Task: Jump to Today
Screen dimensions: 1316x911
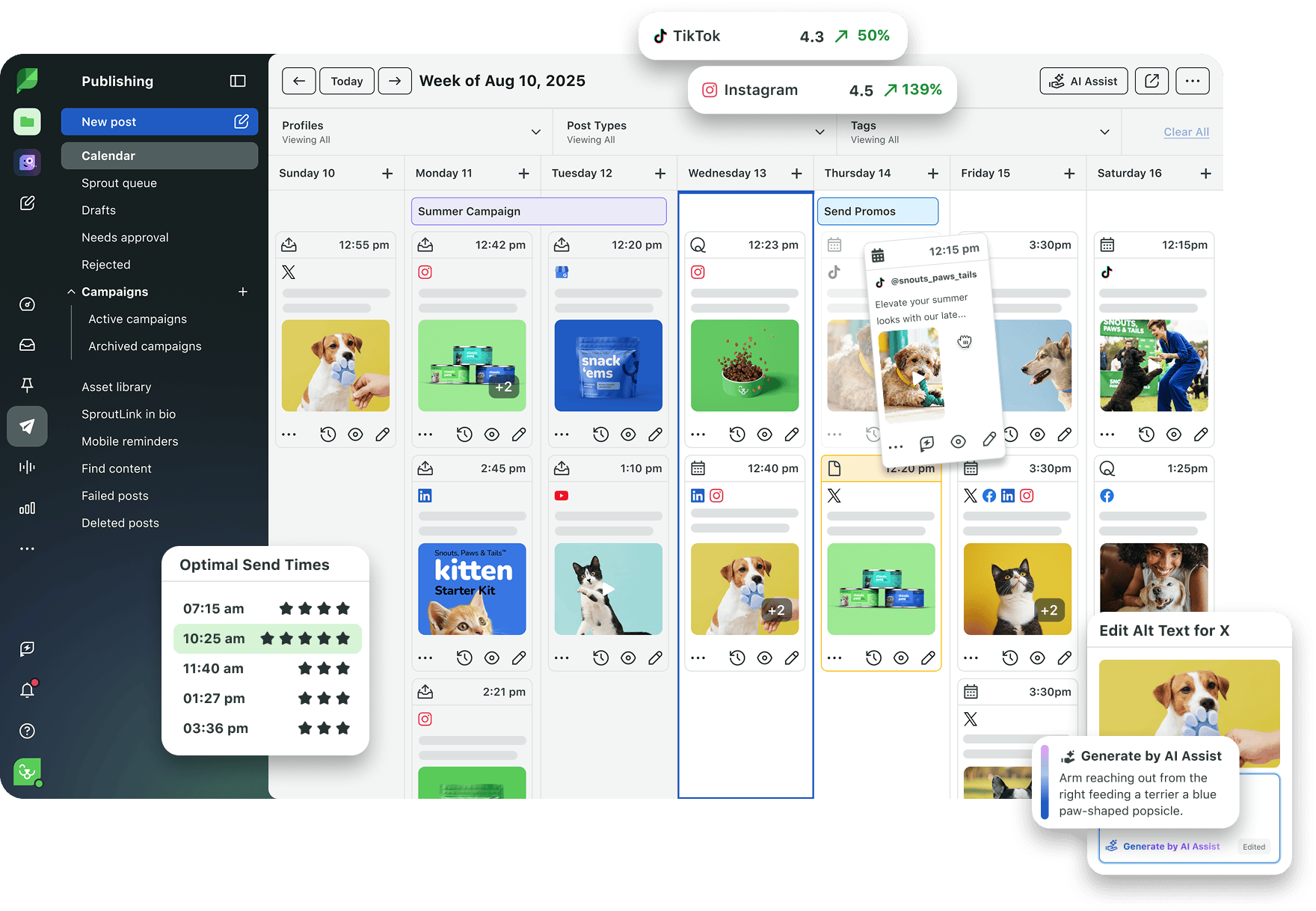Action: click(x=347, y=81)
